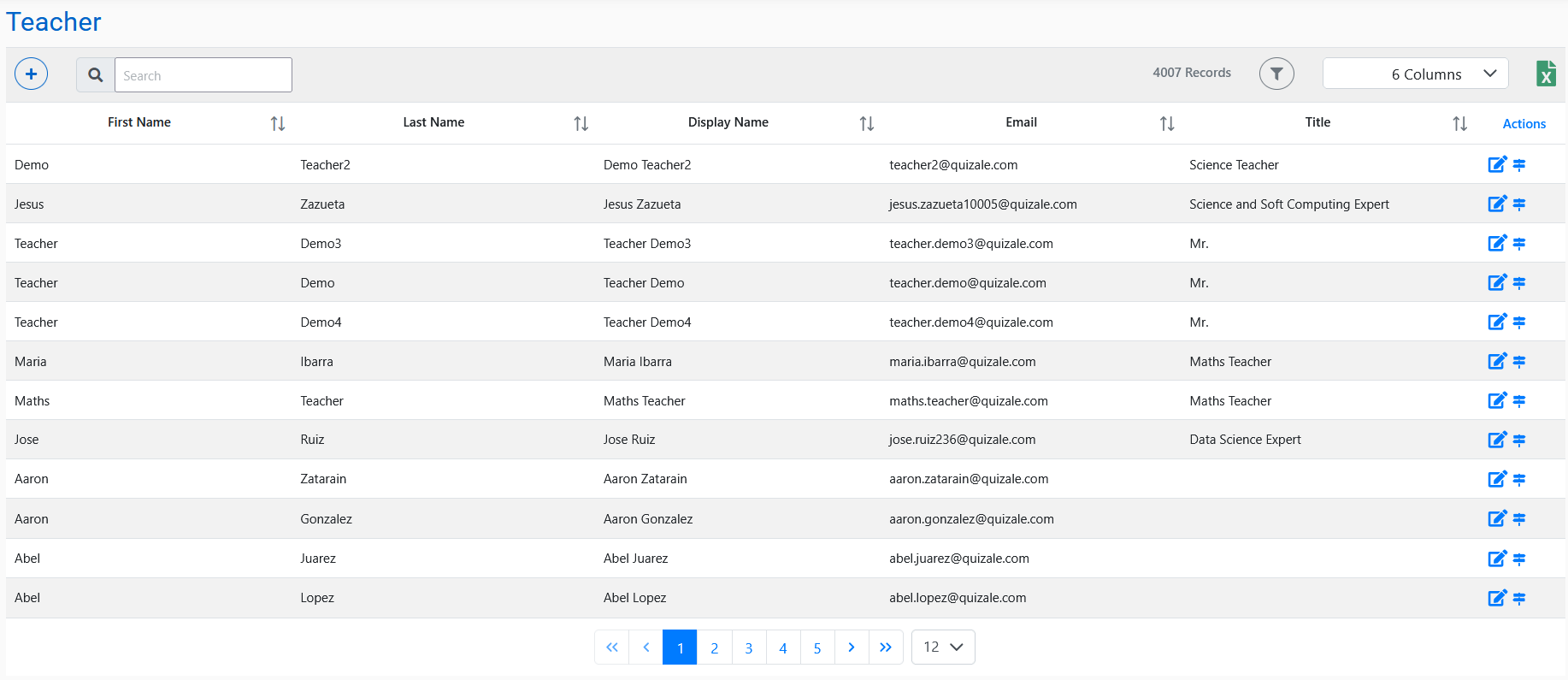Open the signpost icon for Jose Ruiz
1568x680 pixels.
[x=1519, y=441]
